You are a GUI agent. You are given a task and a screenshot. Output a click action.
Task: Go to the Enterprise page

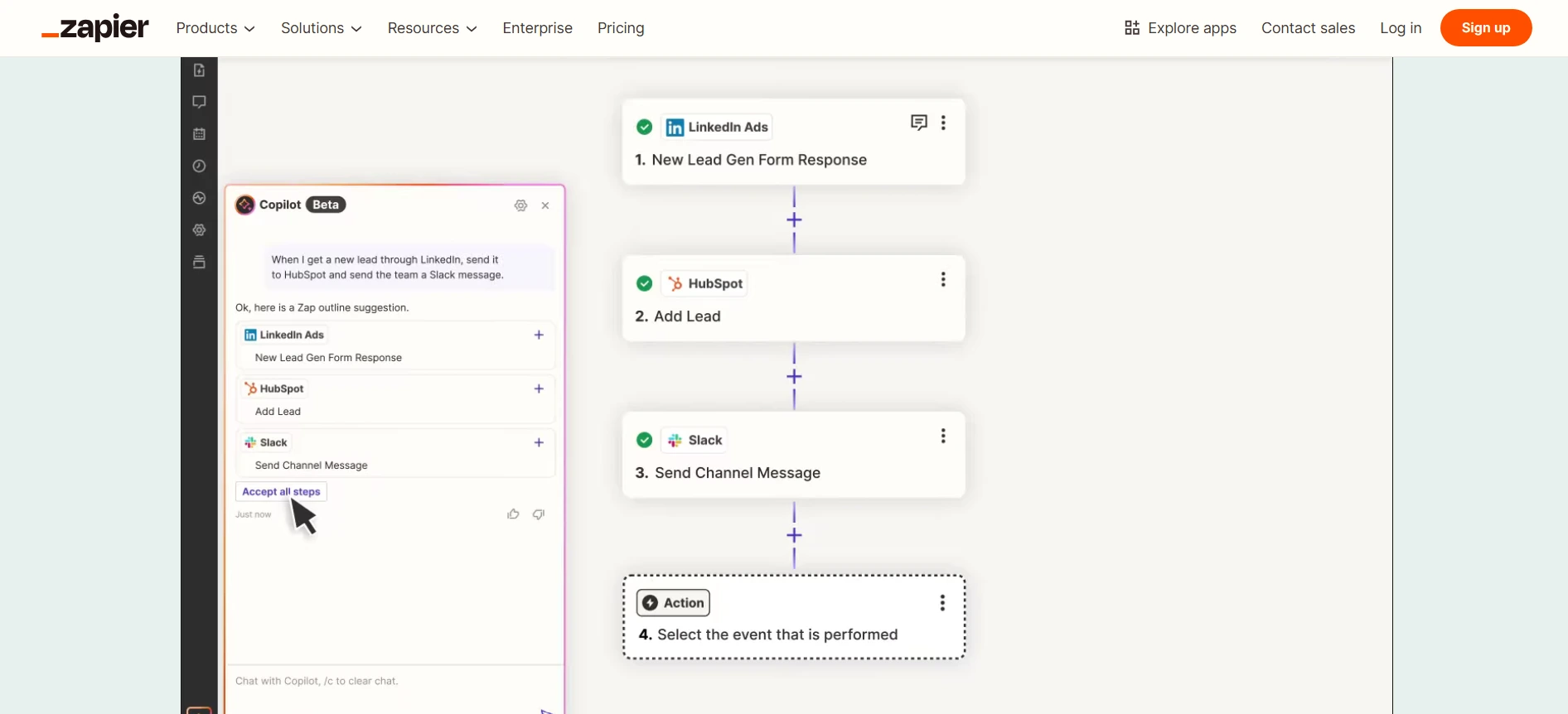(537, 28)
